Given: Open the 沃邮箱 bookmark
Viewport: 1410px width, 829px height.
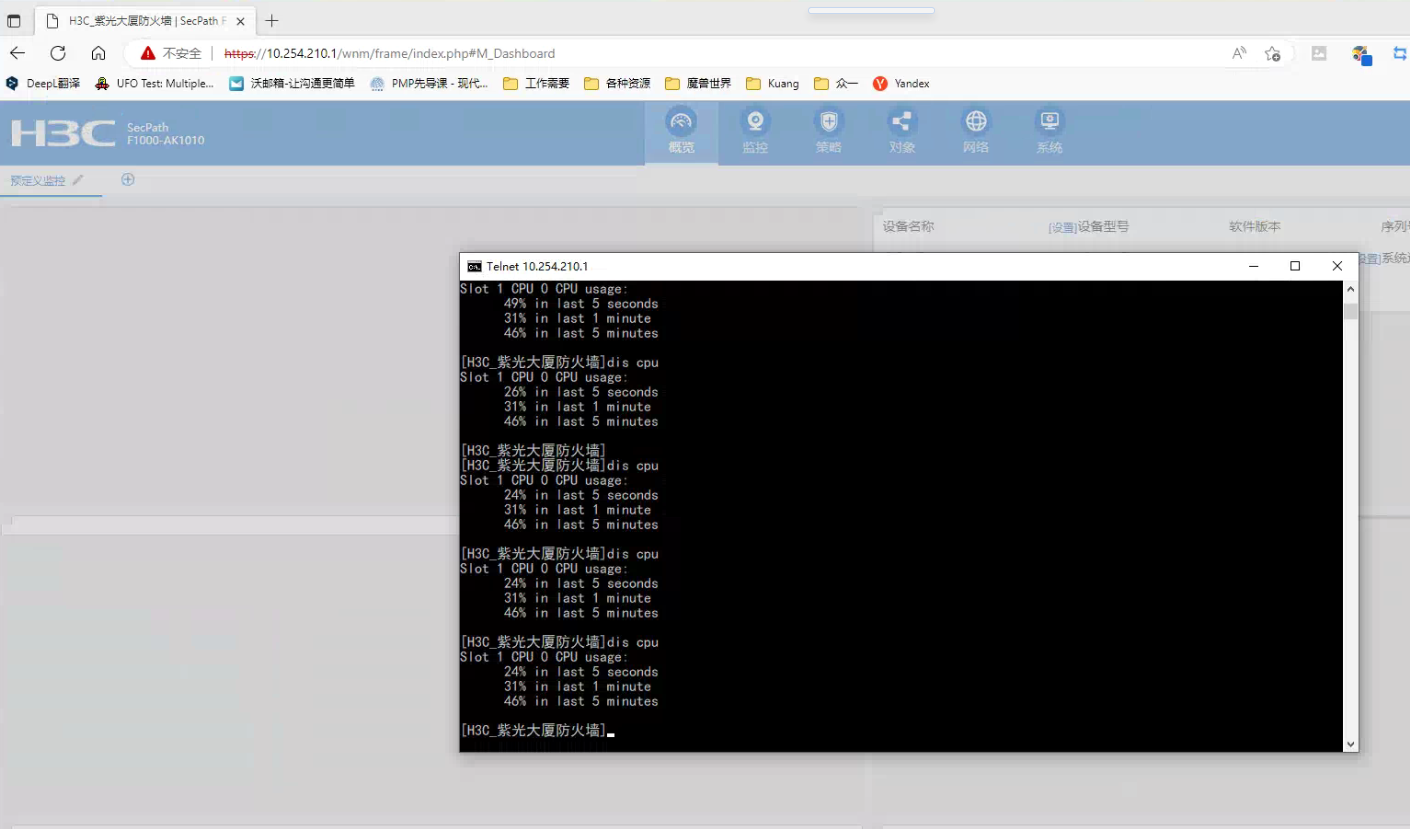Looking at the screenshot, I should pos(292,84).
